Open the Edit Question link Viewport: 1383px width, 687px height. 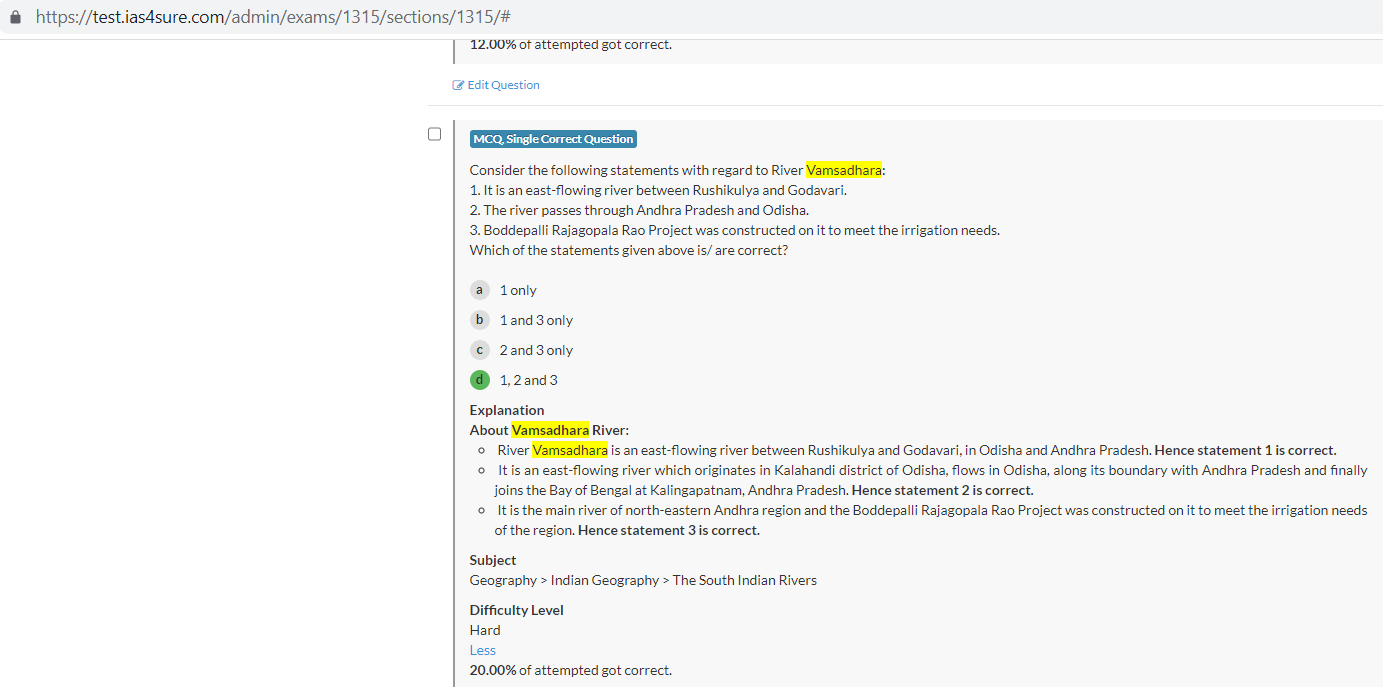[x=503, y=85]
